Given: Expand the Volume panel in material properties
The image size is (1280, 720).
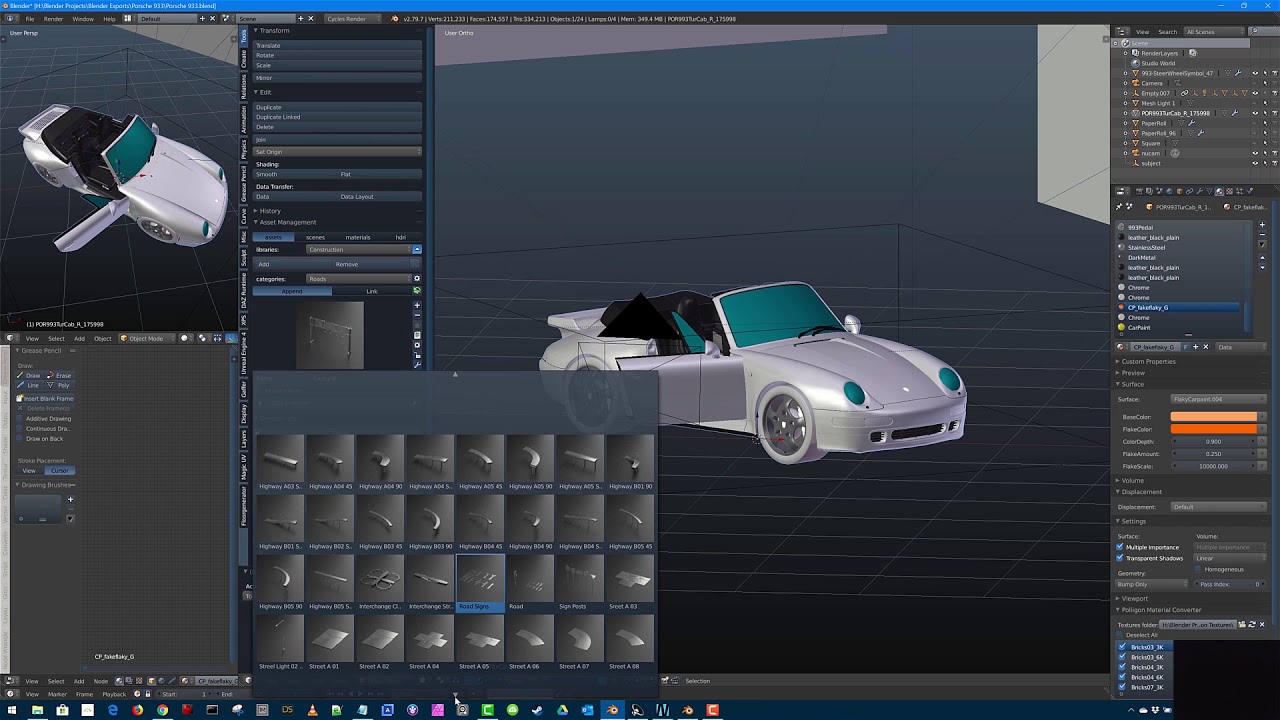Looking at the screenshot, I should 1131,480.
